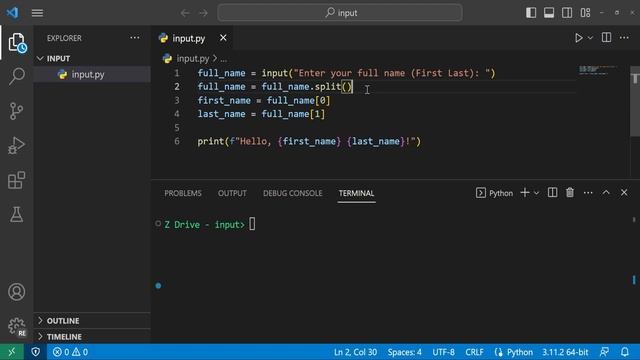The width and height of the screenshot is (640, 360).
Task: Open the hamburger application menu
Action: [x=37, y=13]
